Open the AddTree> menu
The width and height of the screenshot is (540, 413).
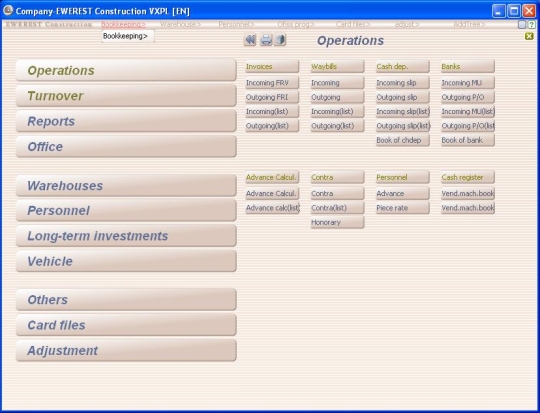point(469,24)
